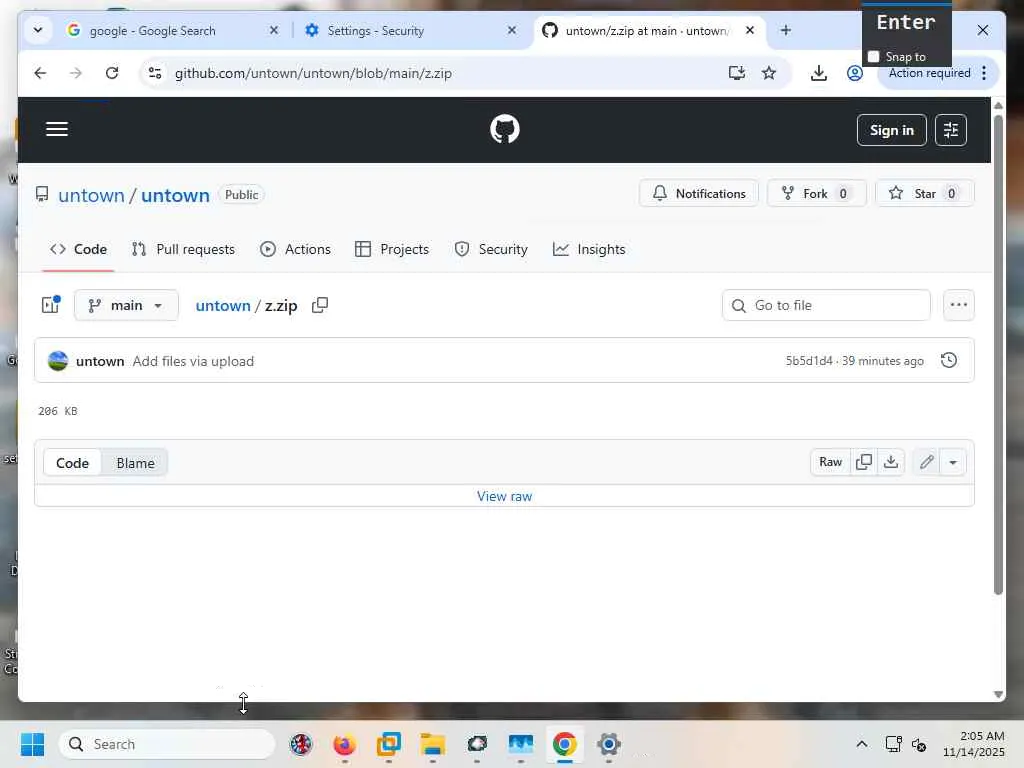Click the Sign in button

pos(891,130)
